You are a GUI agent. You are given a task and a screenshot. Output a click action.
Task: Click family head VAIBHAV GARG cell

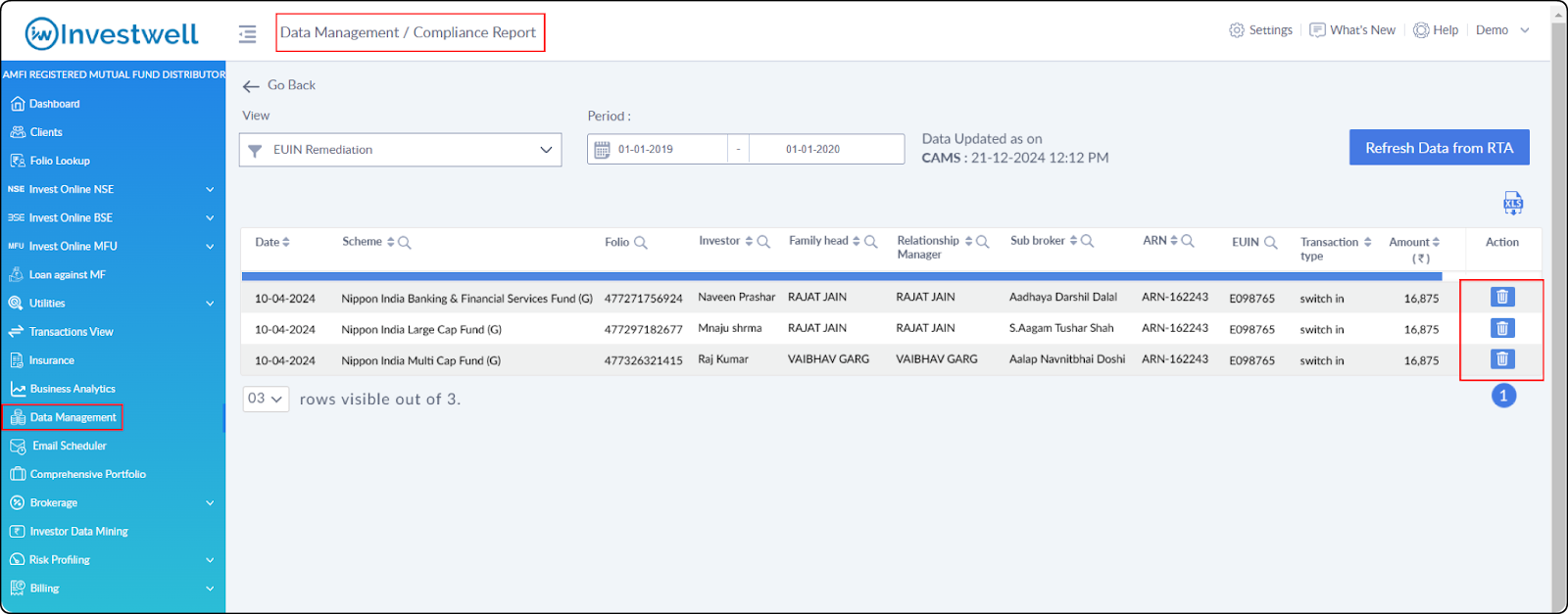click(x=828, y=359)
